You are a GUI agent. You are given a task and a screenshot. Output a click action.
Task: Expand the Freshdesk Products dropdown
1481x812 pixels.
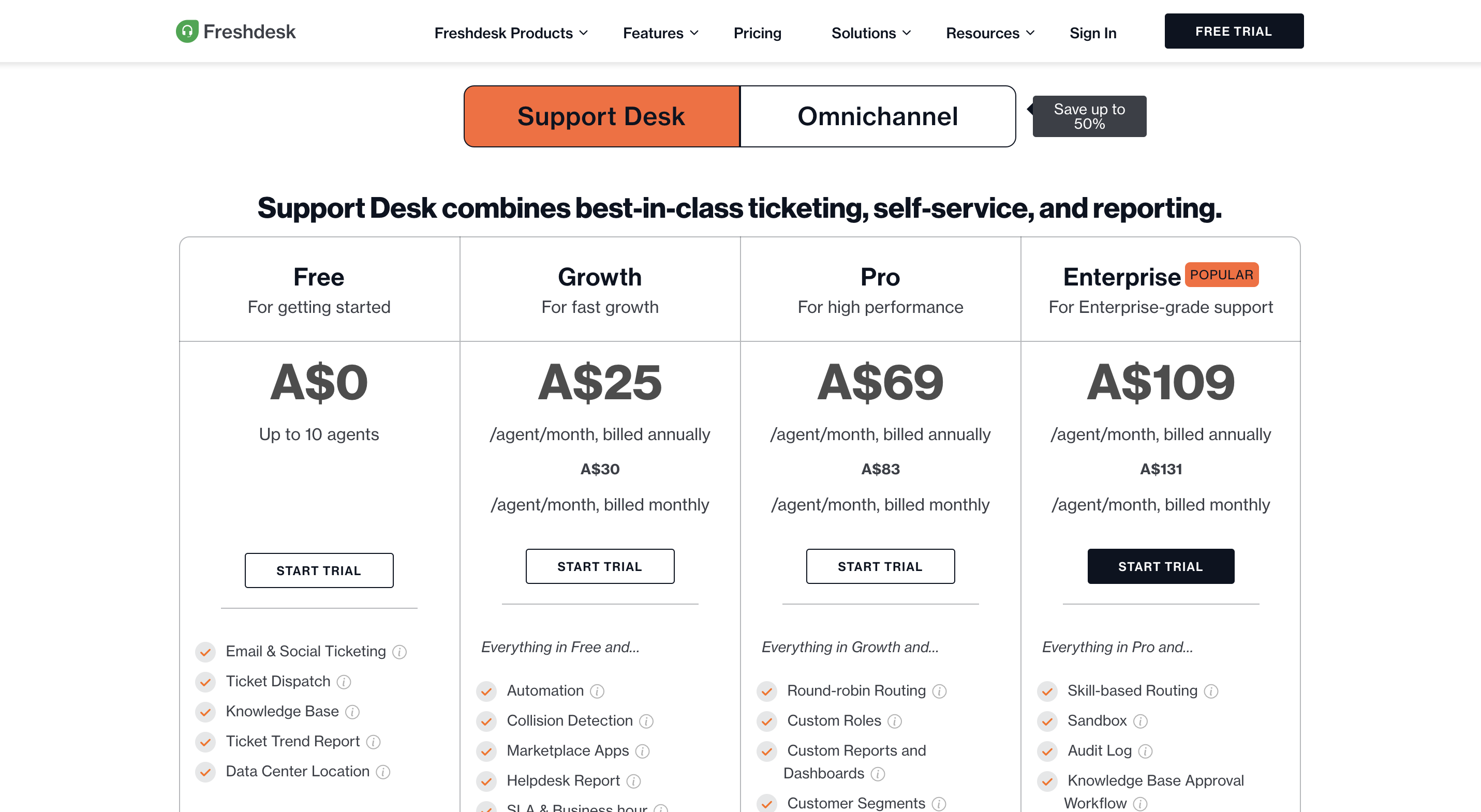pyautogui.click(x=511, y=33)
